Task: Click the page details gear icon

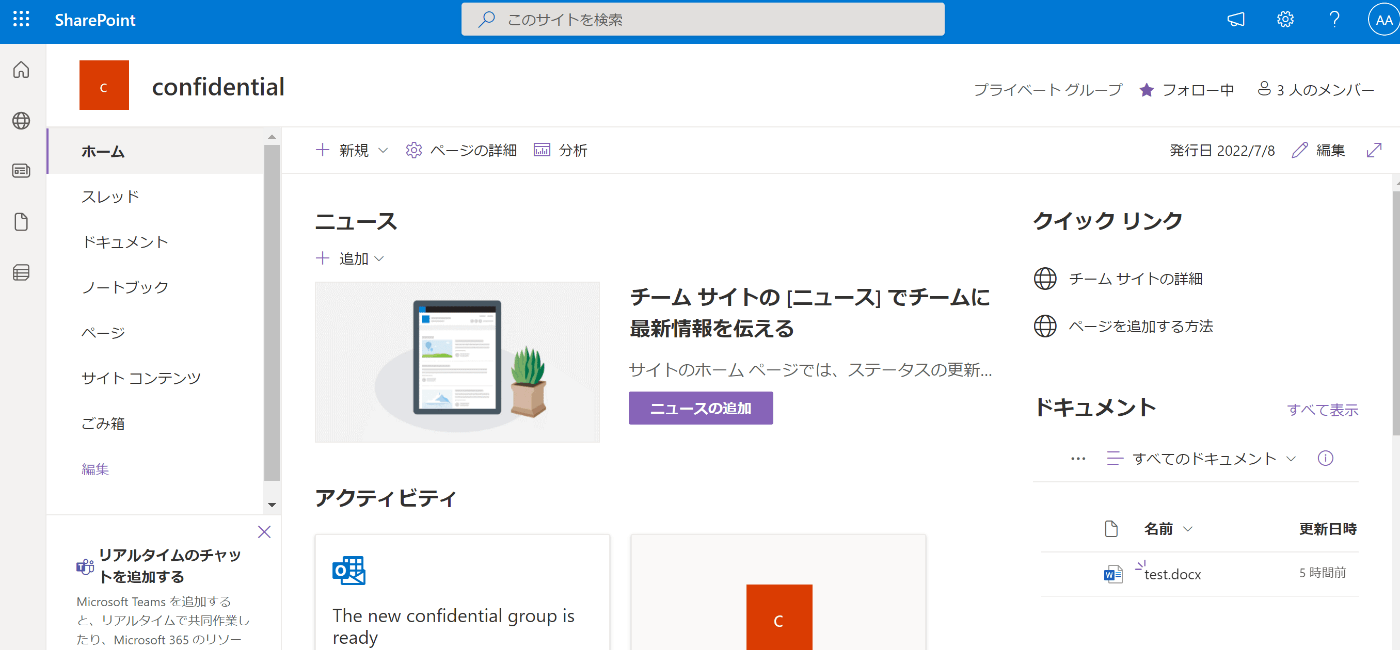Action: pyautogui.click(x=414, y=150)
